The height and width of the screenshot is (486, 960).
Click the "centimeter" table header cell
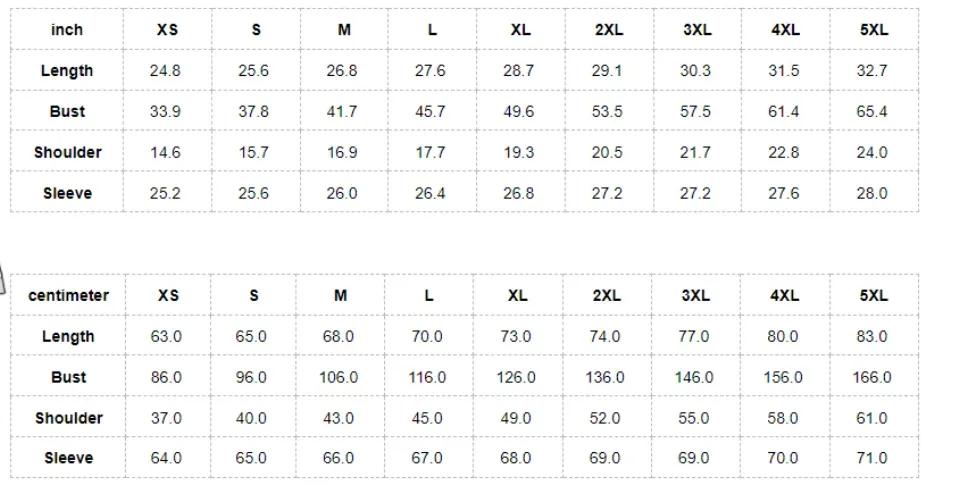tap(68, 296)
